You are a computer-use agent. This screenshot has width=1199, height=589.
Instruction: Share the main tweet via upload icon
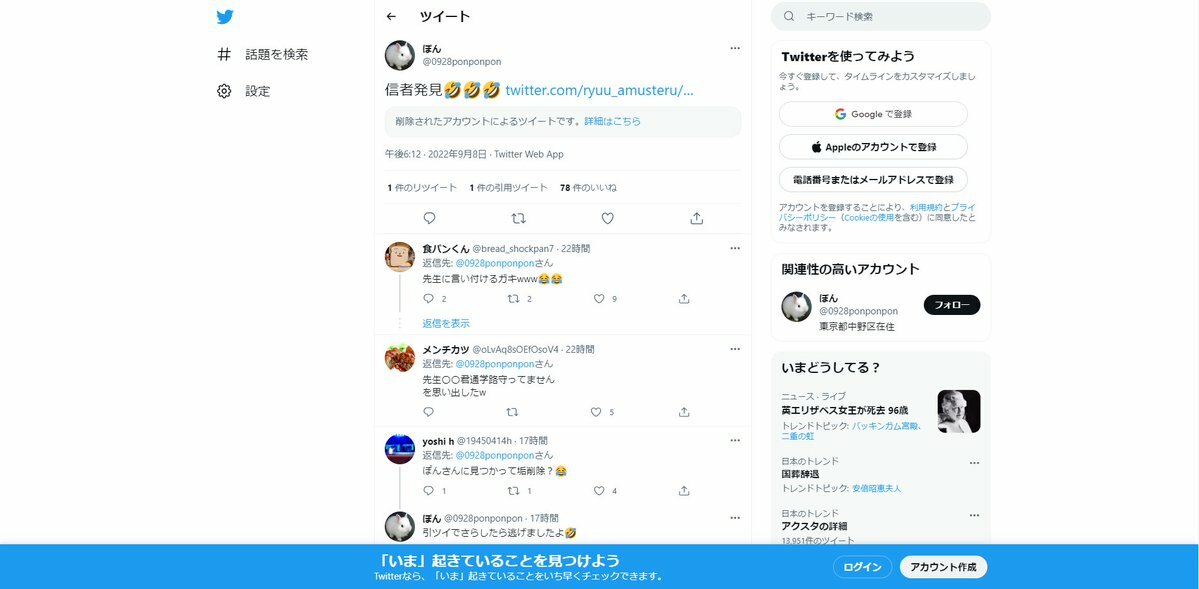click(x=697, y=218)
